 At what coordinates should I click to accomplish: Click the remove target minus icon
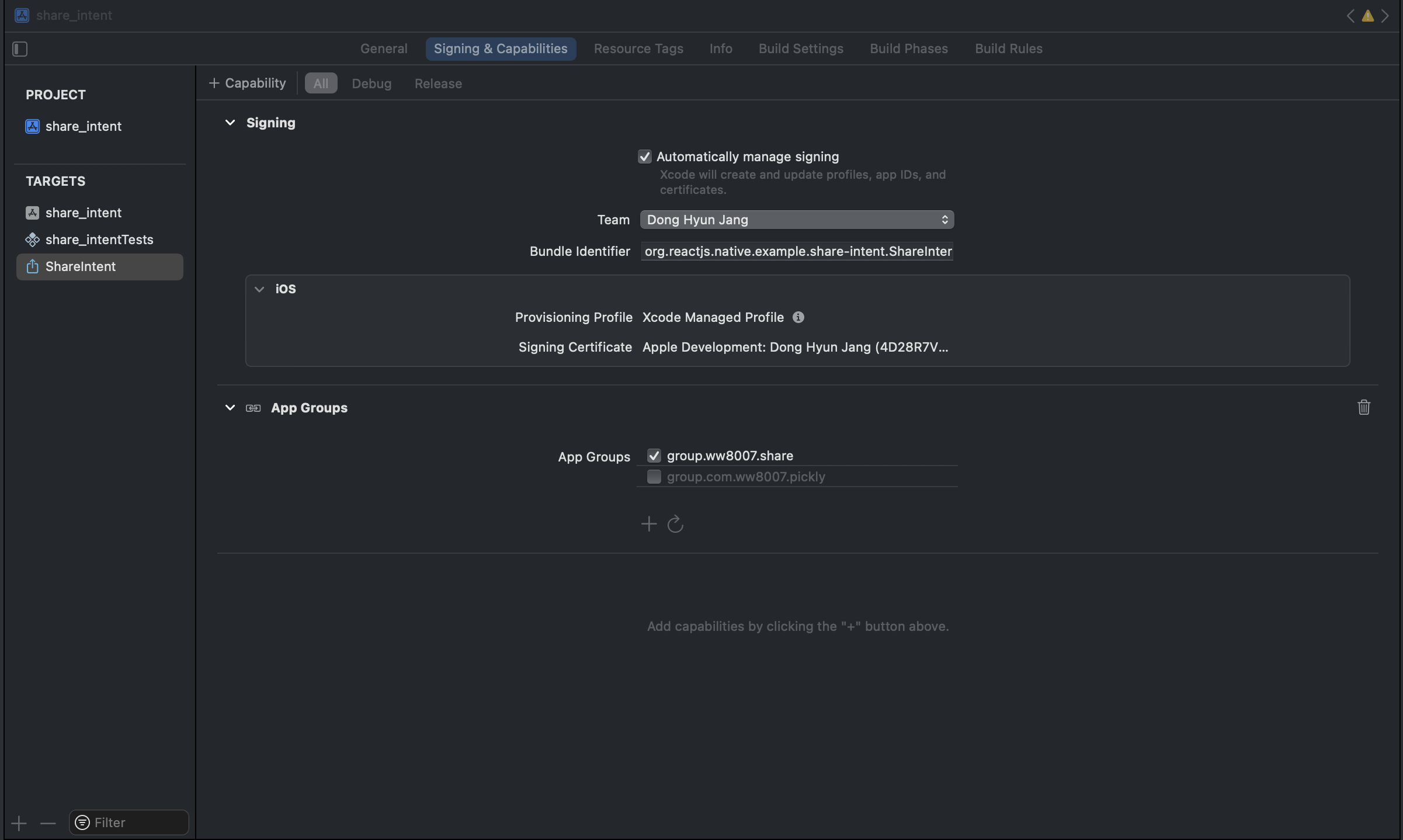point(48,823)
